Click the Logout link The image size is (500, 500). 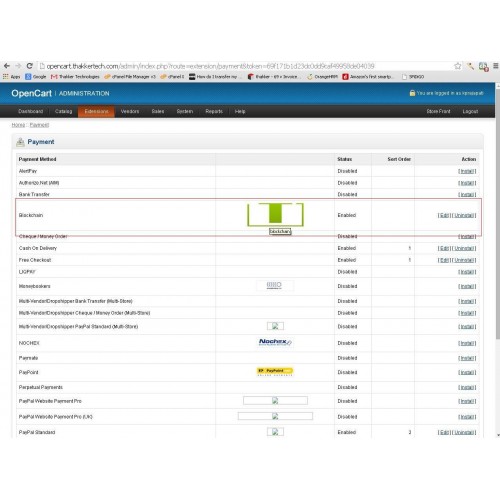point(470,111)
